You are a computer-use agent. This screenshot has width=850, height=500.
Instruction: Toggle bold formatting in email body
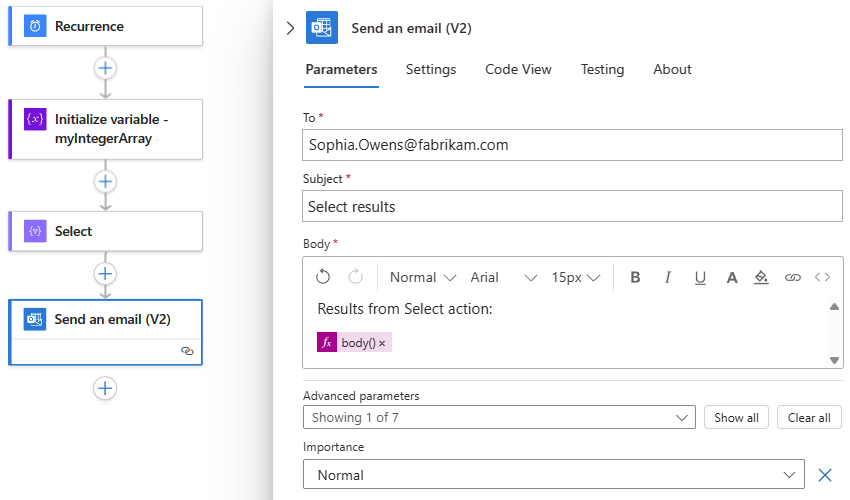pos(635,277)
